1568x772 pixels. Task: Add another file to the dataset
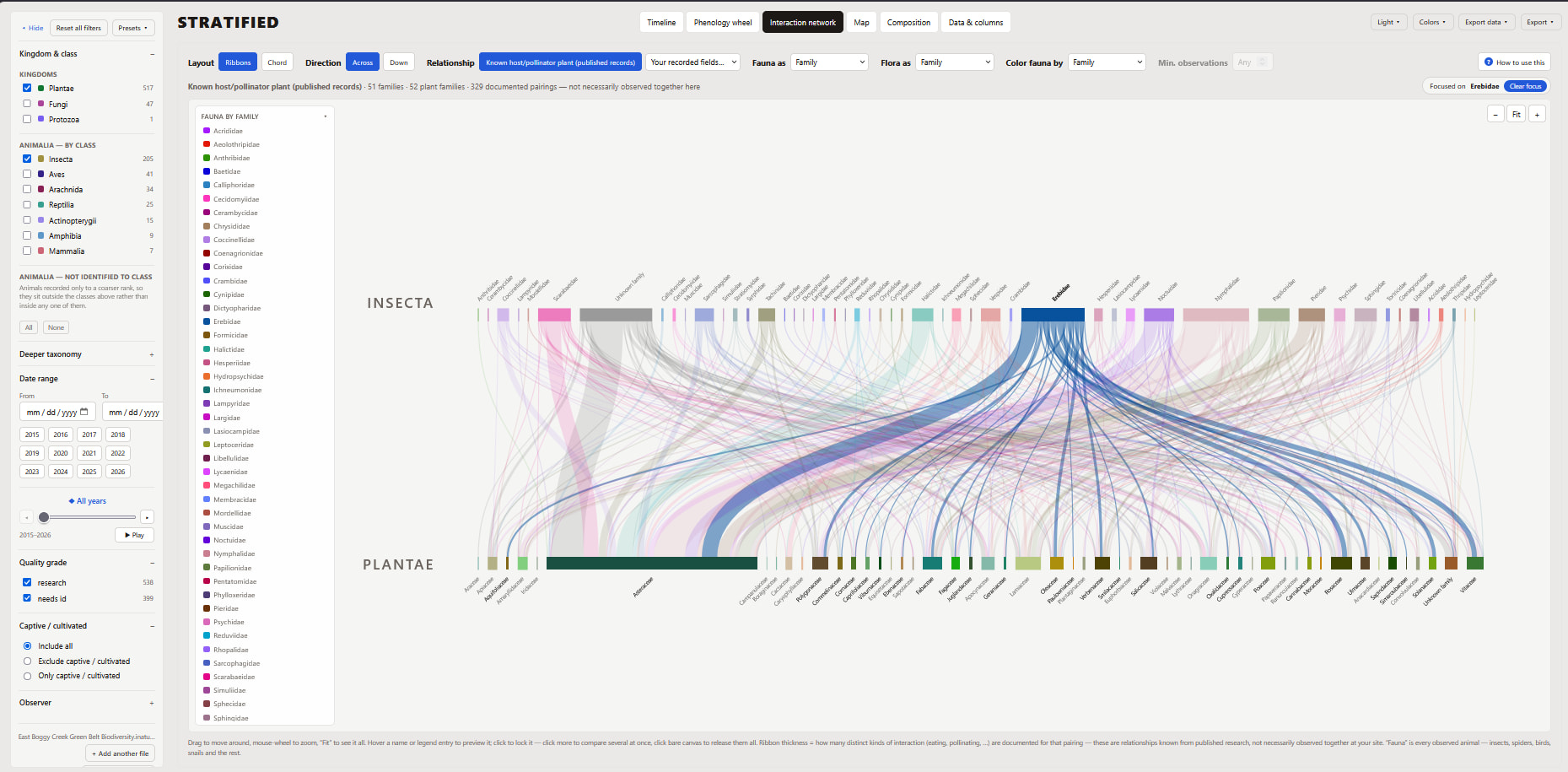(x=120, y=753)
